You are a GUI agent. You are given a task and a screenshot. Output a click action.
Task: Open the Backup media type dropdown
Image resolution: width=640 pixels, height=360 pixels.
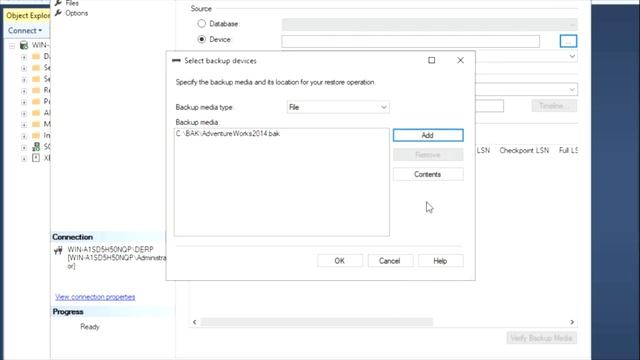(338, 107)
